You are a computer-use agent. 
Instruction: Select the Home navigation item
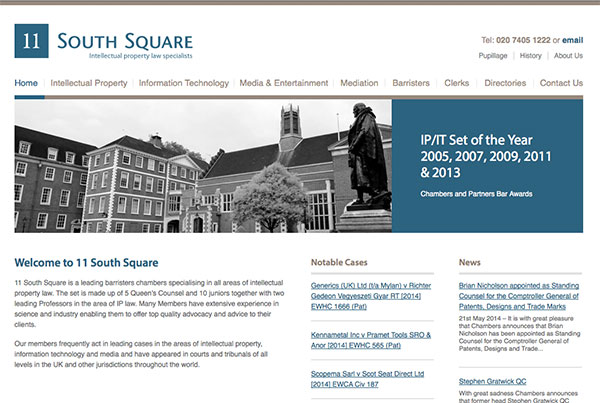pos(26,83)
